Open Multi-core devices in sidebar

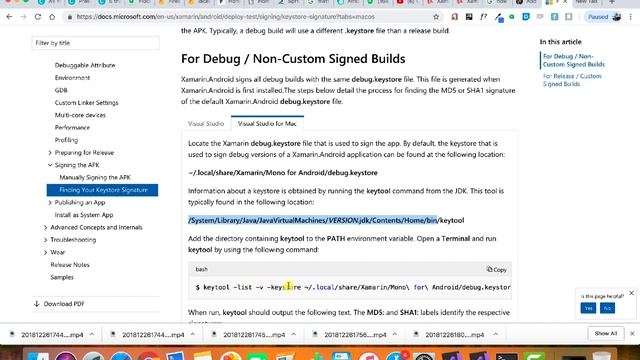pyautogui.click(x=80, y=115)
